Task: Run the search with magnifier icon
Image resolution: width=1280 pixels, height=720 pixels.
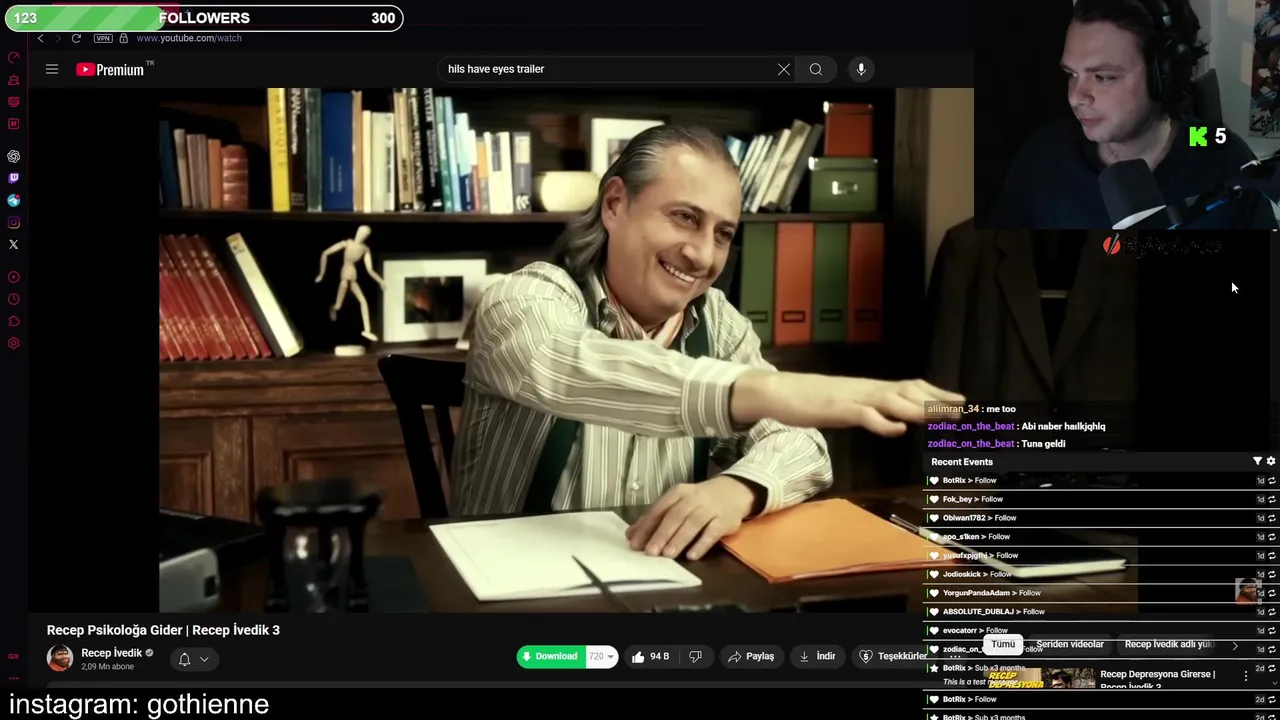Action: (x=816, y=69)
